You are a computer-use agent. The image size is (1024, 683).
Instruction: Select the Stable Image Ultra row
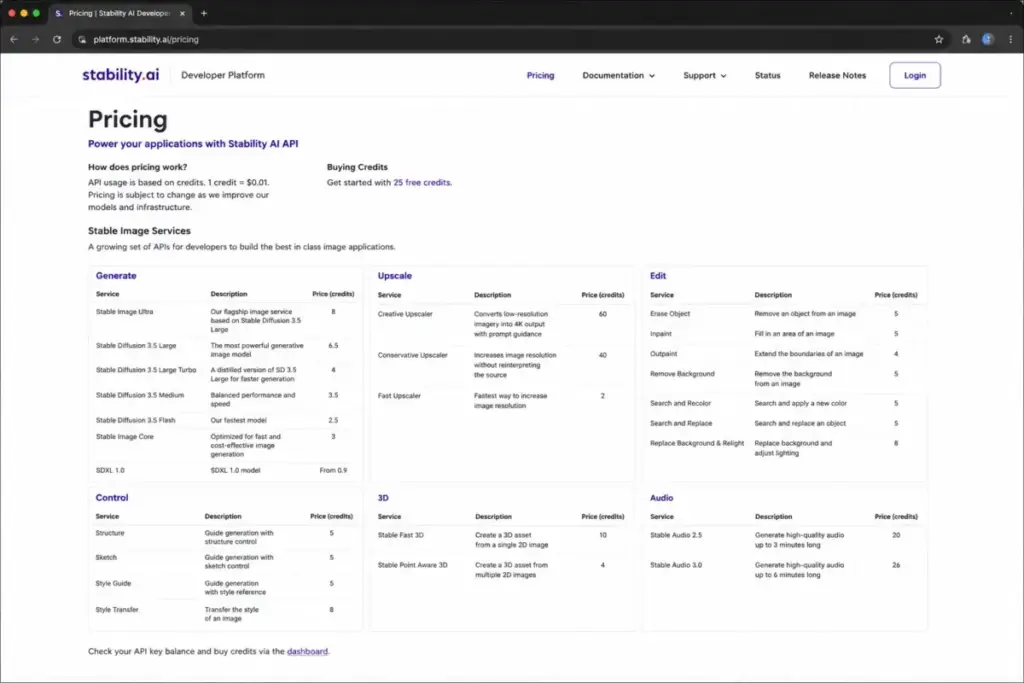(x=225, y=321)
